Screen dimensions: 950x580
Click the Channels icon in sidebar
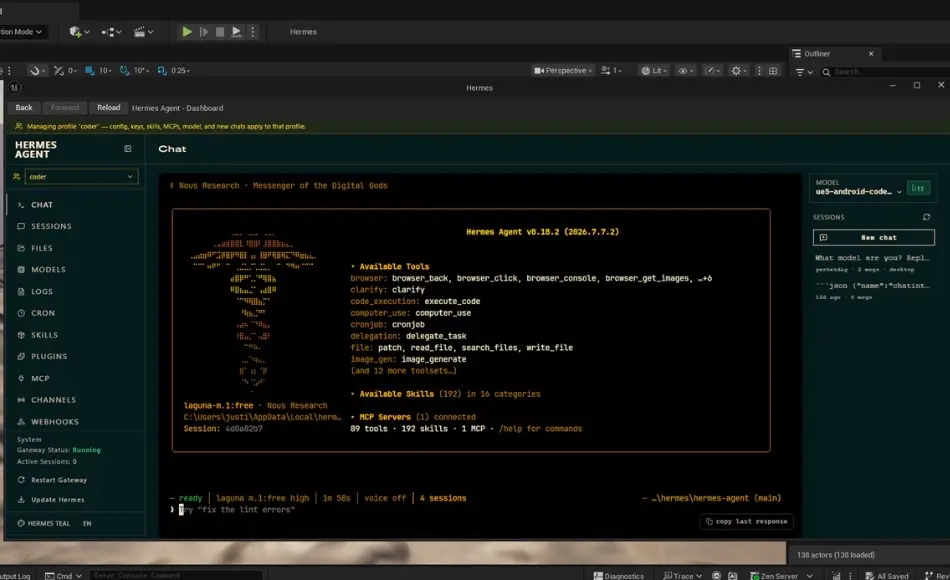[21, 400]
